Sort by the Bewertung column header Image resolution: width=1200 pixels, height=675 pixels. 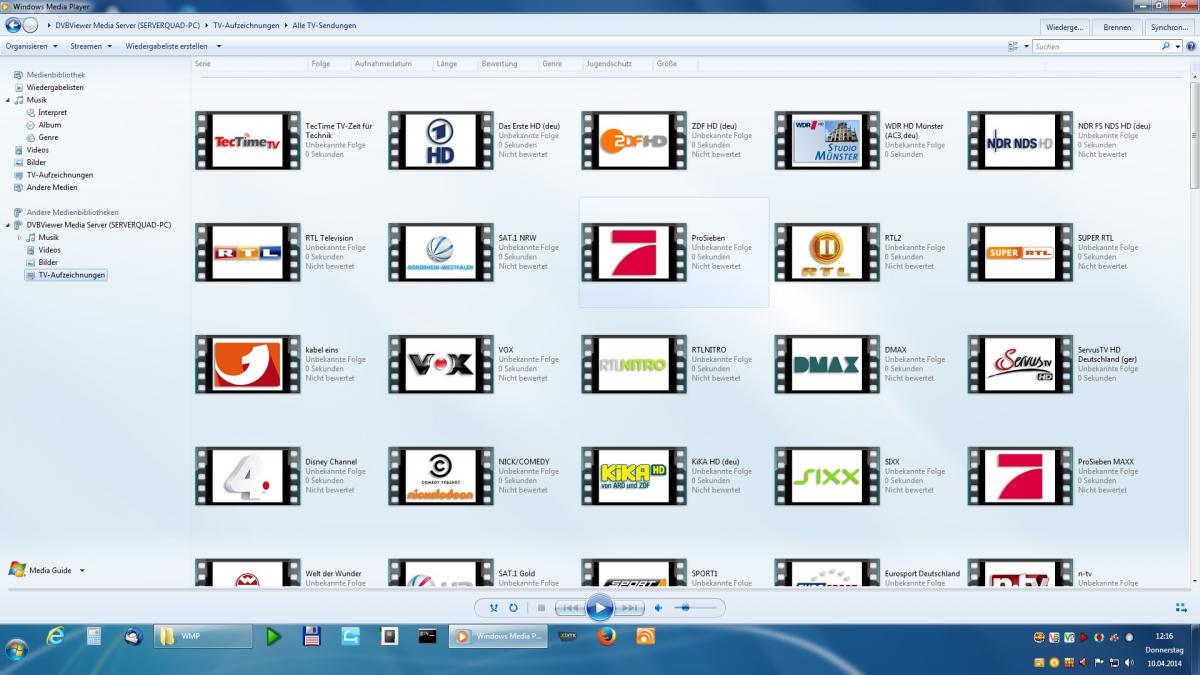point(499,64)
